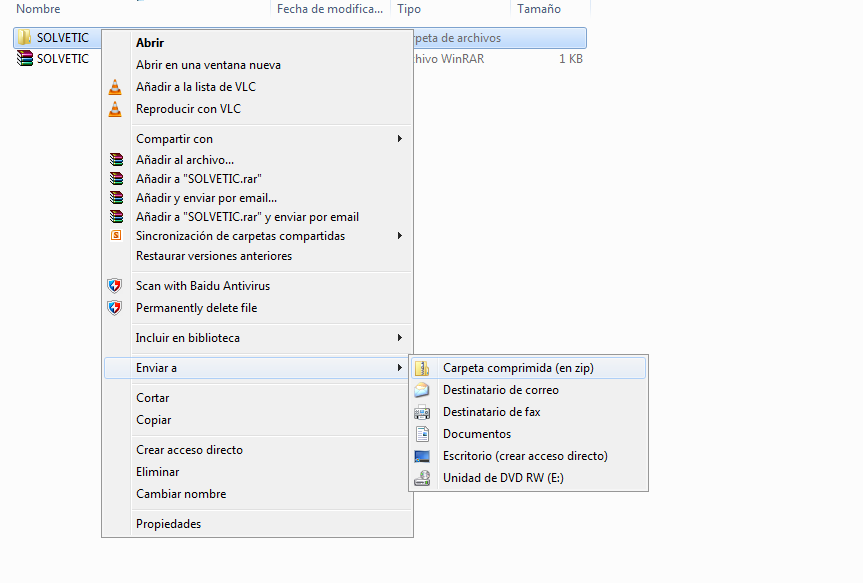This screenshot has width=863, height=583.
Task: Click the 'peta de archivos' type cell
Action: (457, 38)
